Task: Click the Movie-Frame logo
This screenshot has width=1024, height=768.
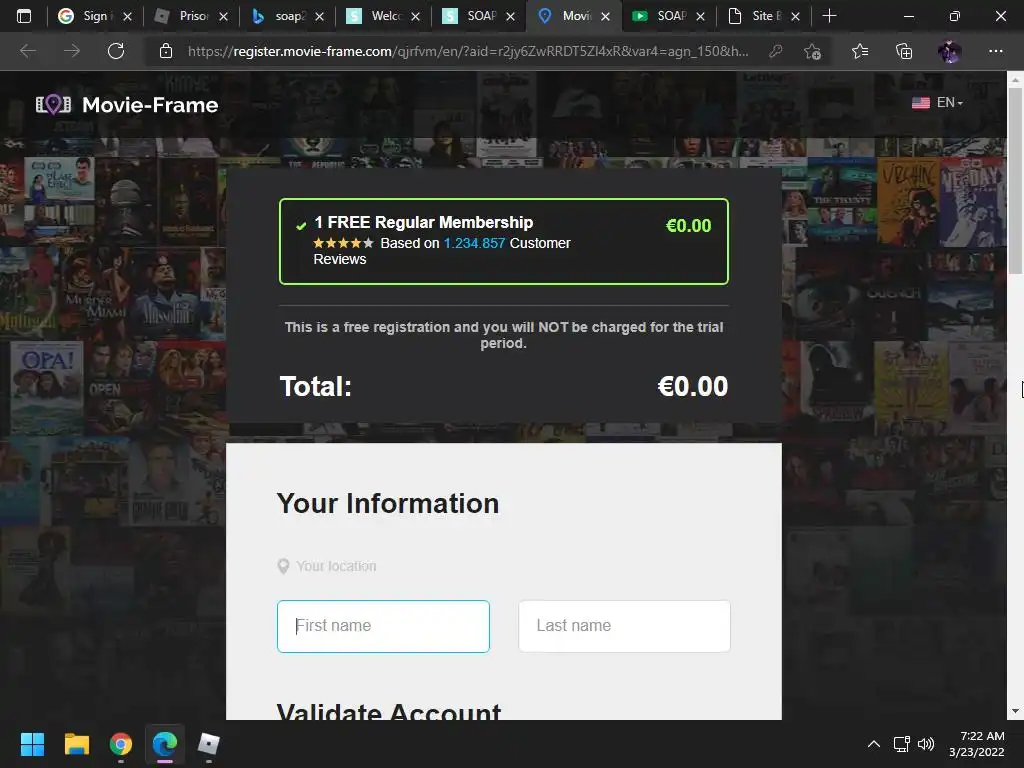Action: pyautogui.click(x=127, y=104)
